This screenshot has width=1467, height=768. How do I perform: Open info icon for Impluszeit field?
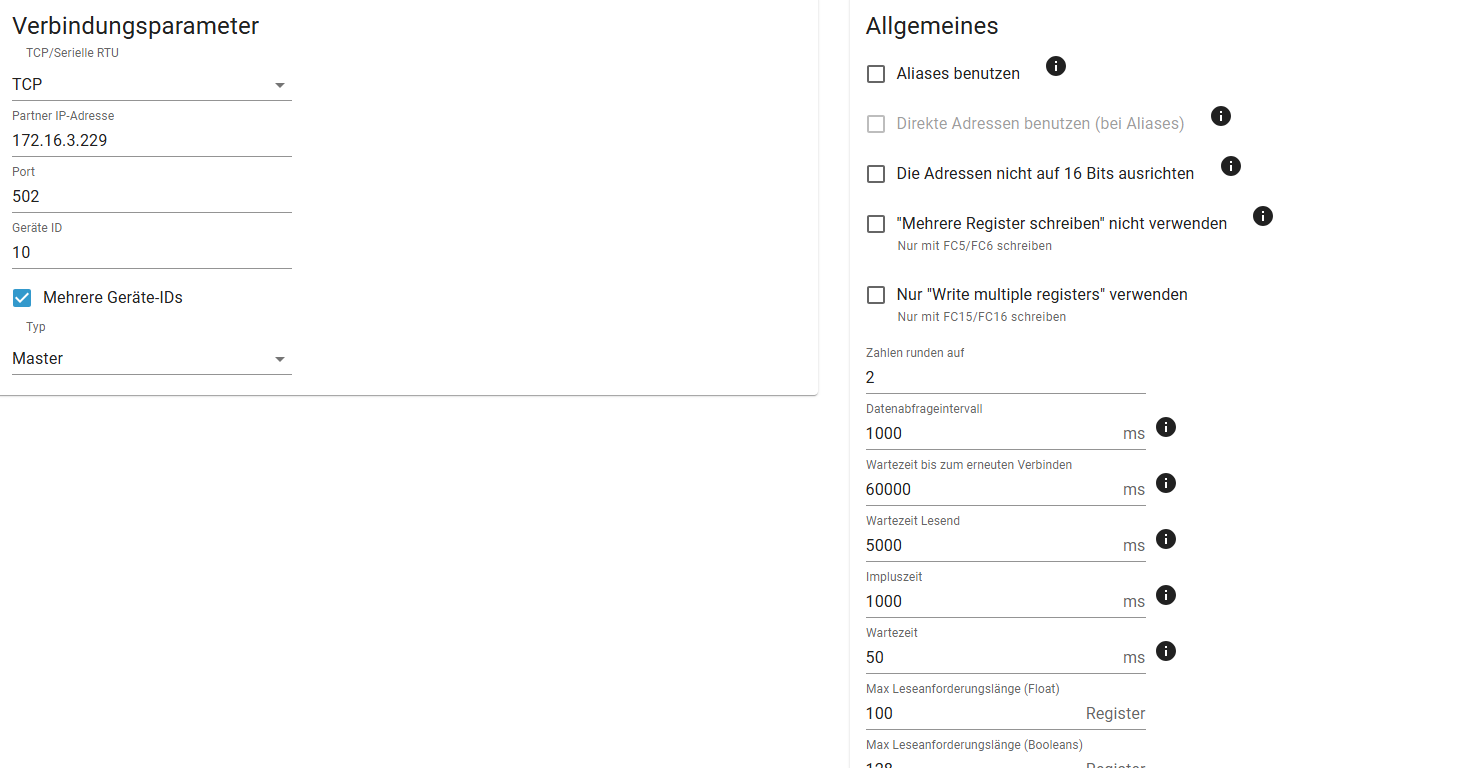click(1165, 595)
